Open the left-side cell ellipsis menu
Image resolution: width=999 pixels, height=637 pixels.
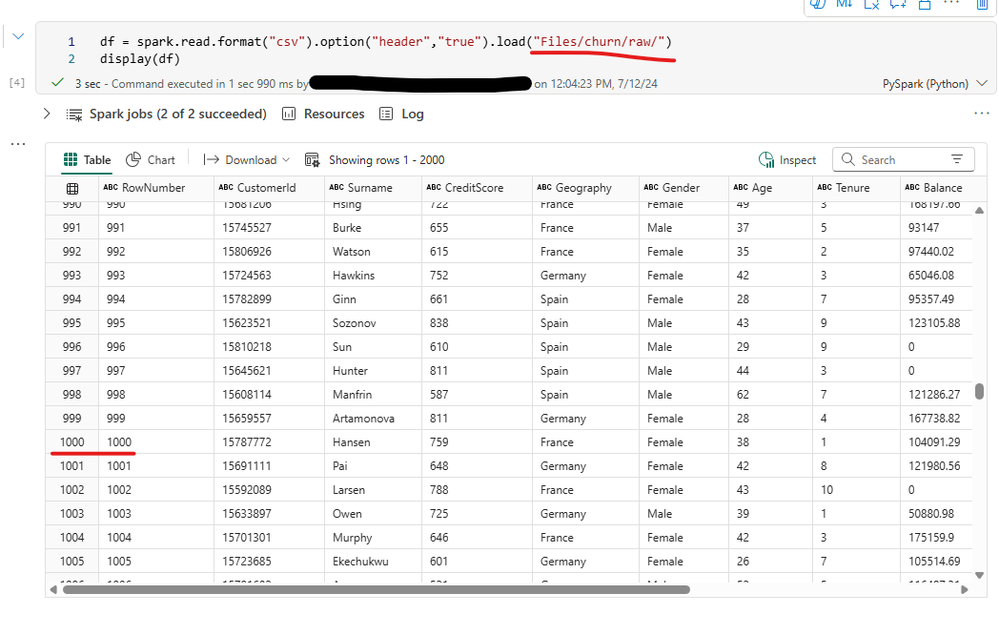[18, 144]
